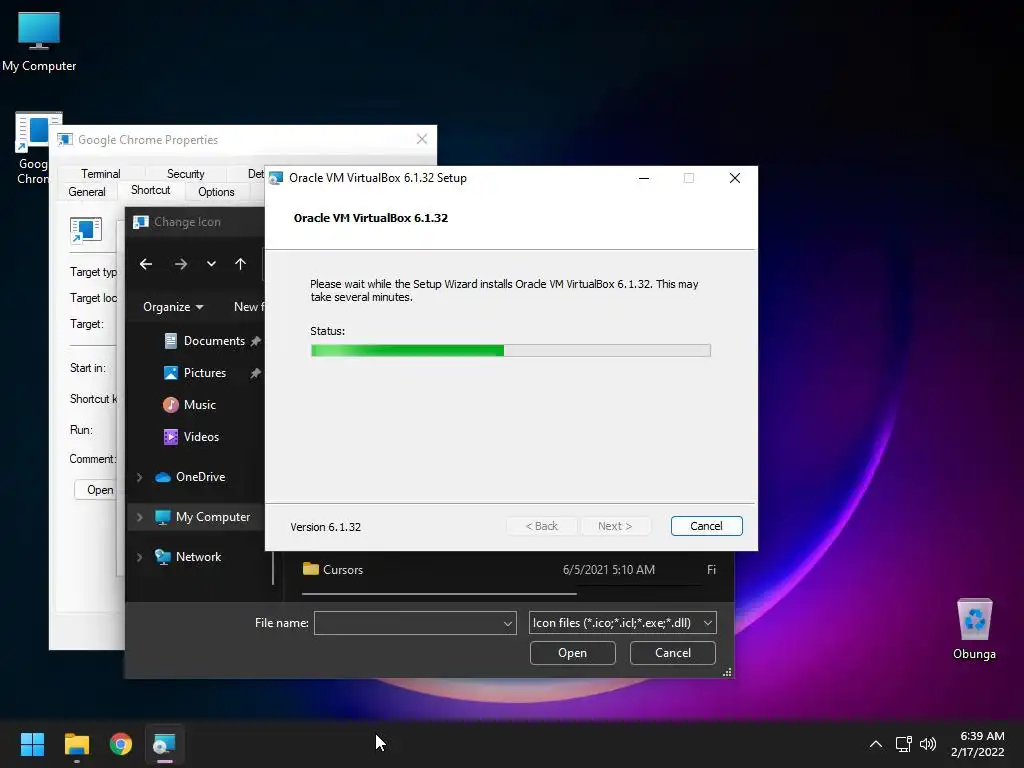Expand the Network tree node
The height and width of the screenshot is (768, 1024).
[x=139, y=557]
